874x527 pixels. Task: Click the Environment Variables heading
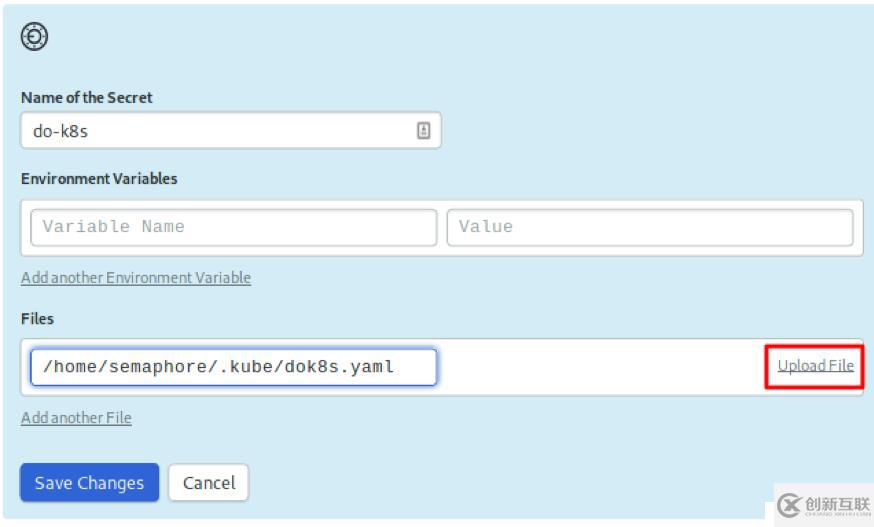(99, 178)
